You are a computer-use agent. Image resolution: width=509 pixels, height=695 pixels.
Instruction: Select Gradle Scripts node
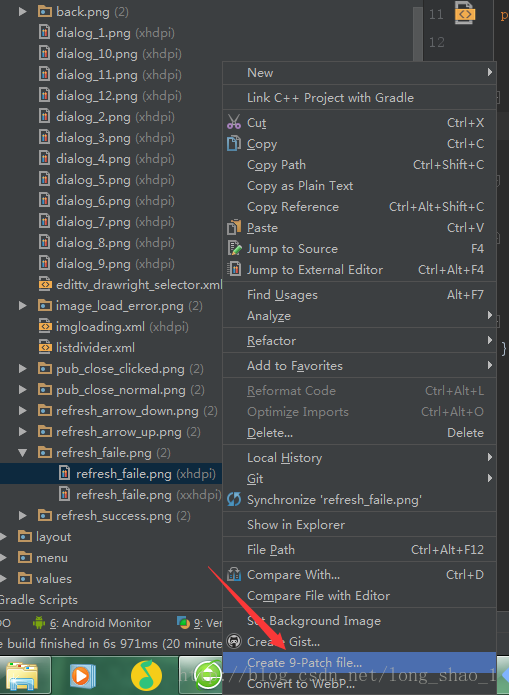tap(39, 599)
